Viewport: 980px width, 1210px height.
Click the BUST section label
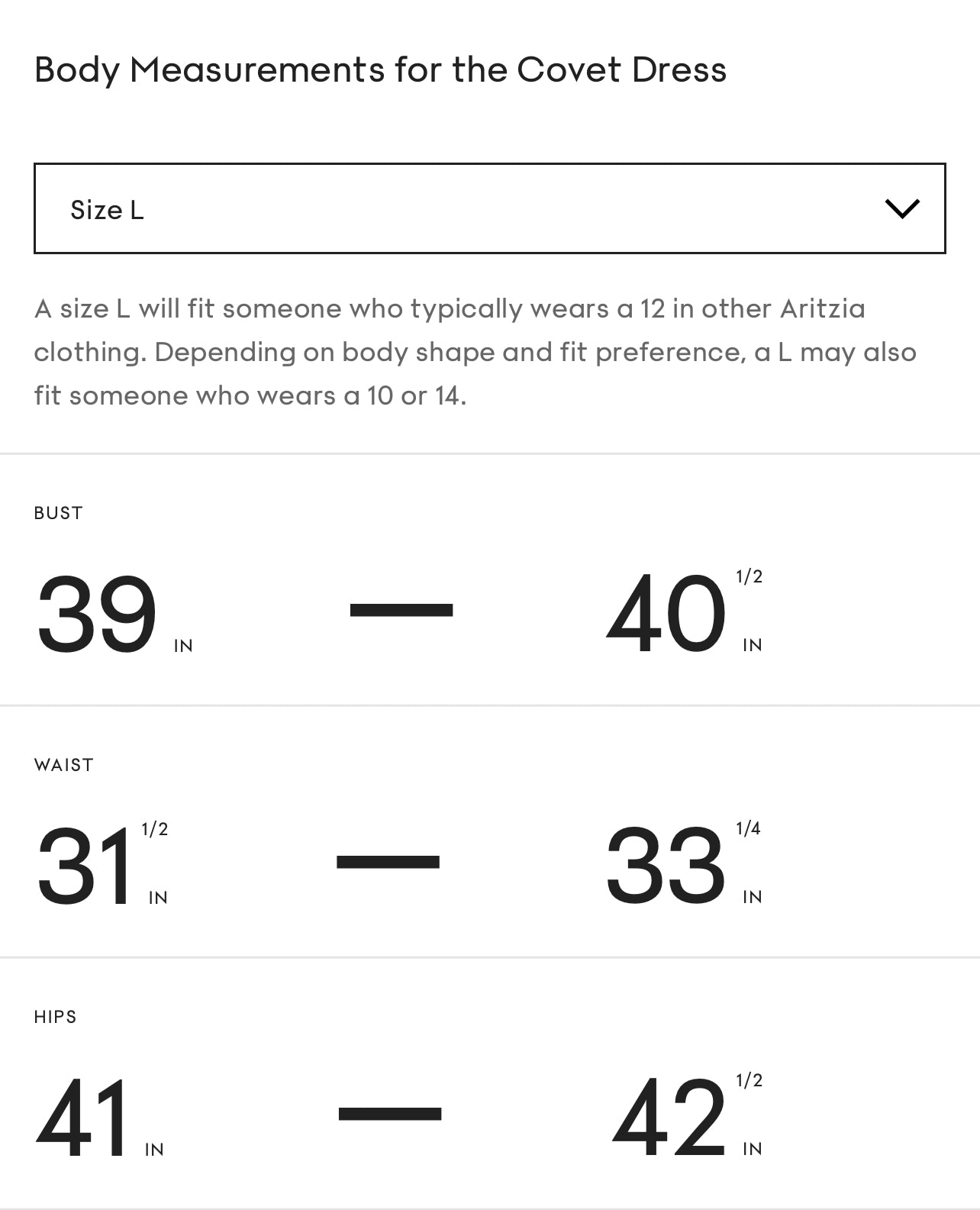[x=58, y=513]
